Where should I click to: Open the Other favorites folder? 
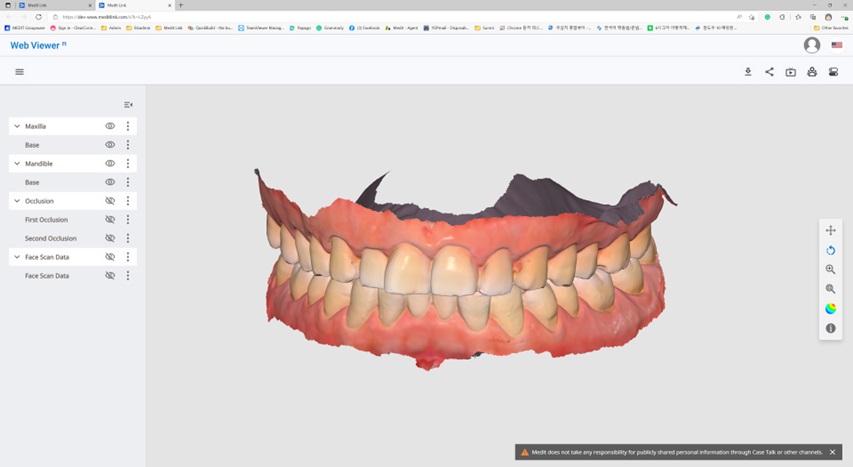[831, 27]
